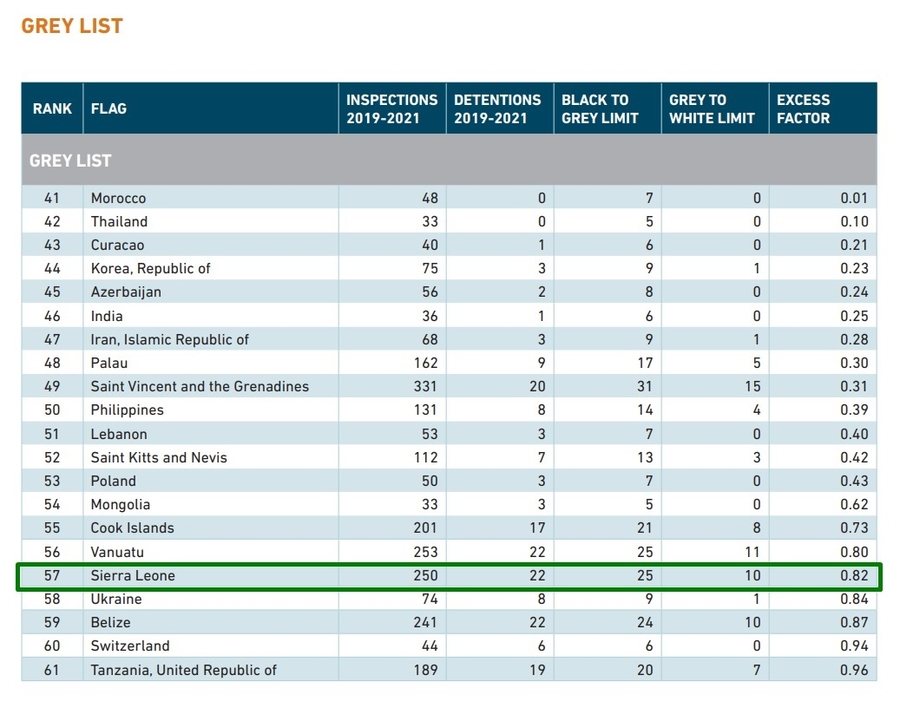Screen dimensions: 900x708
Task: Select Tanzania, United Republic of entry
Action: [x=183, y=670]
